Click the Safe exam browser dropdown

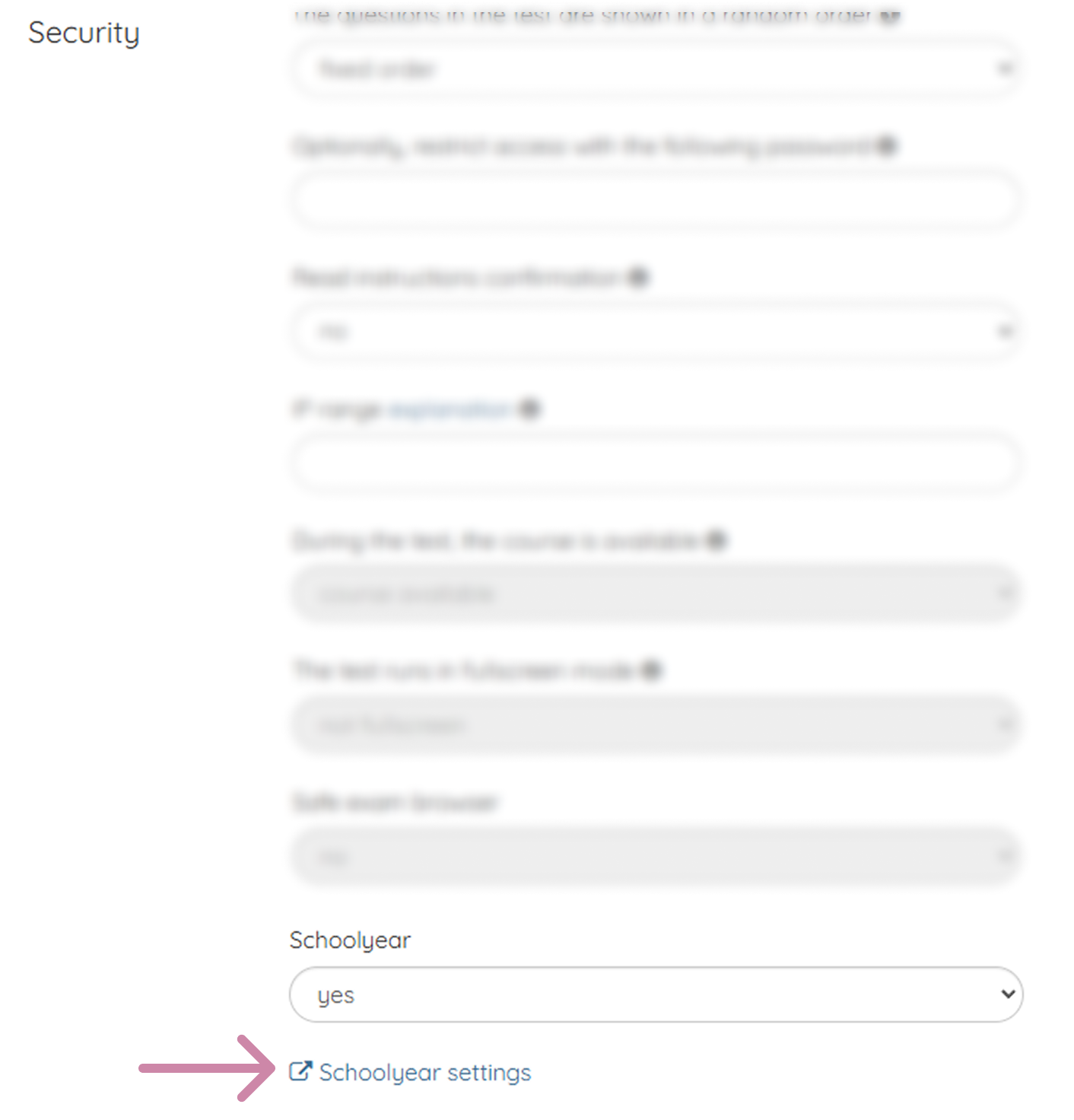656,857
